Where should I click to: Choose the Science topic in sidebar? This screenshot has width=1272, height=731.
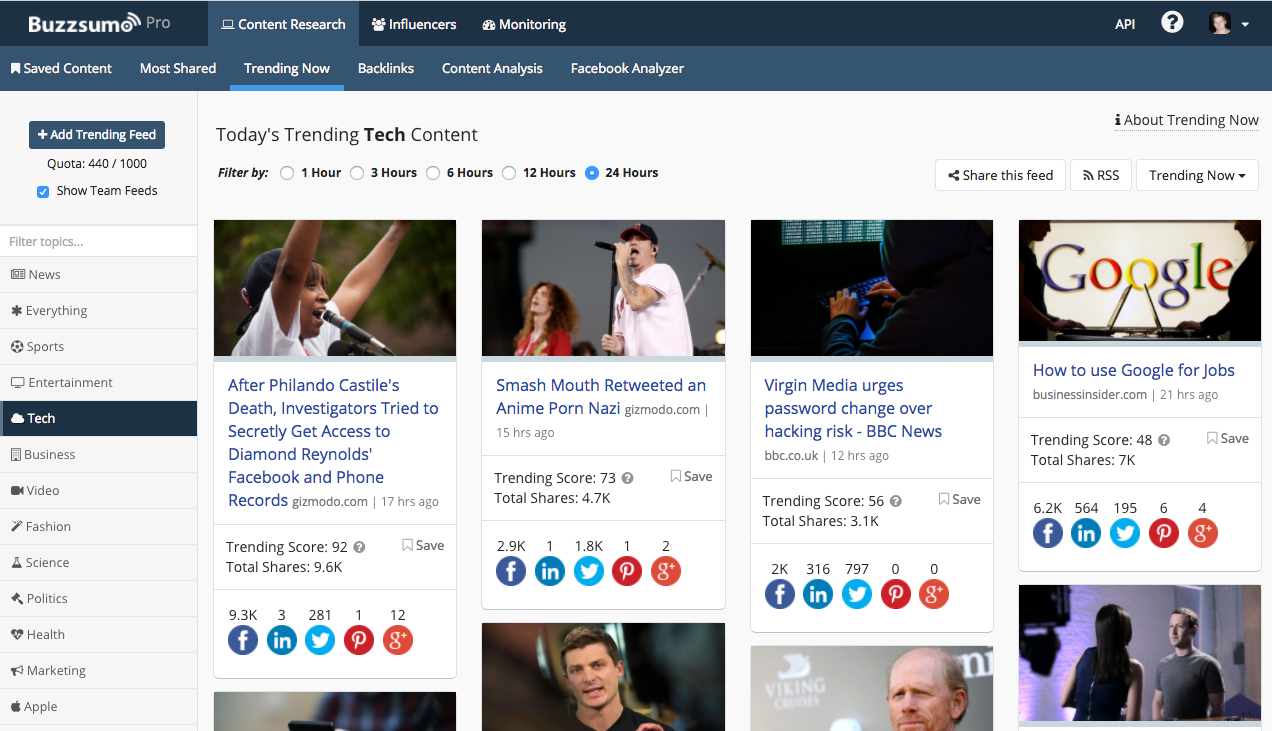pos(98,563)
